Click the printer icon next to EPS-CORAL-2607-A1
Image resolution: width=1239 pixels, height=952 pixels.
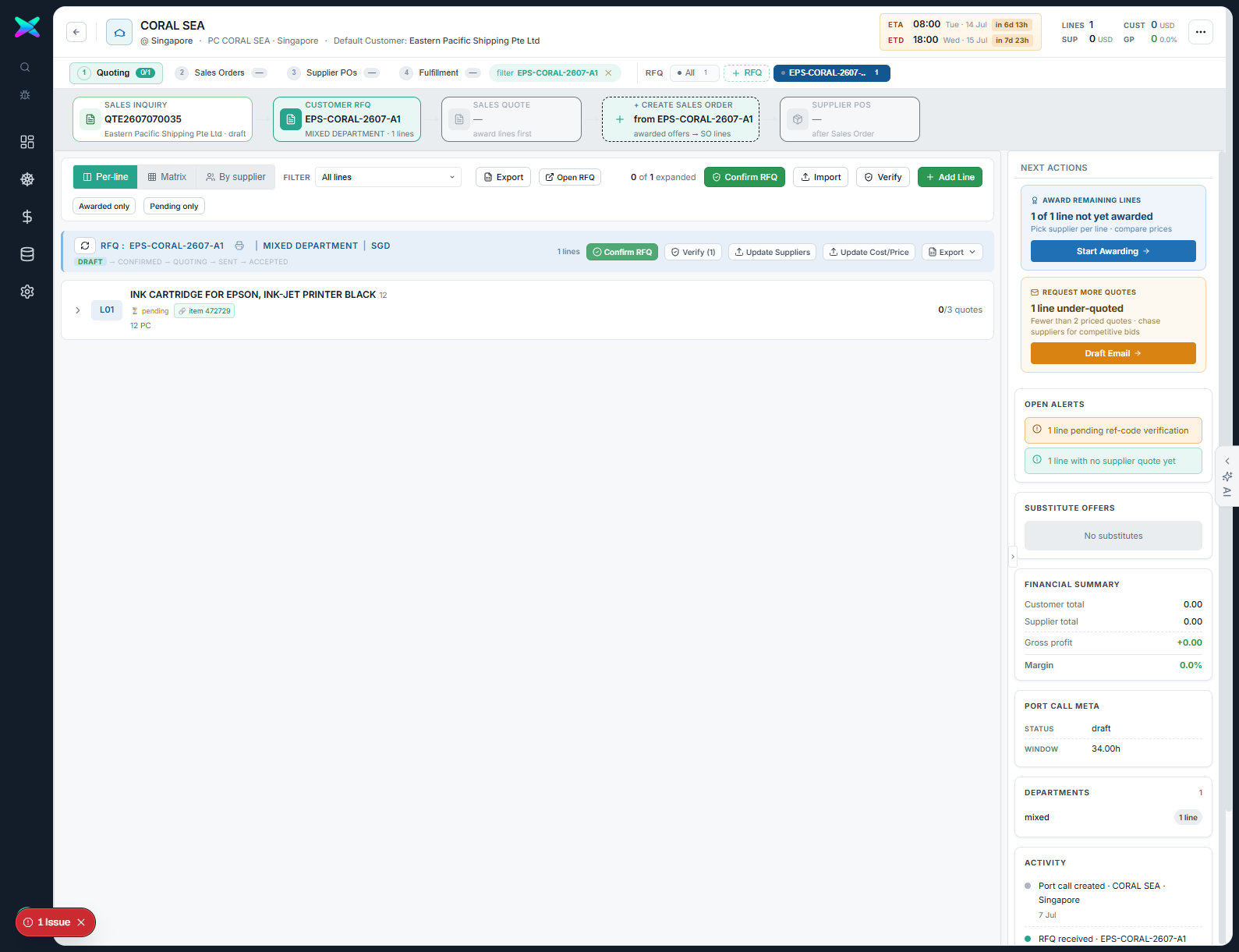pos(239,246)
